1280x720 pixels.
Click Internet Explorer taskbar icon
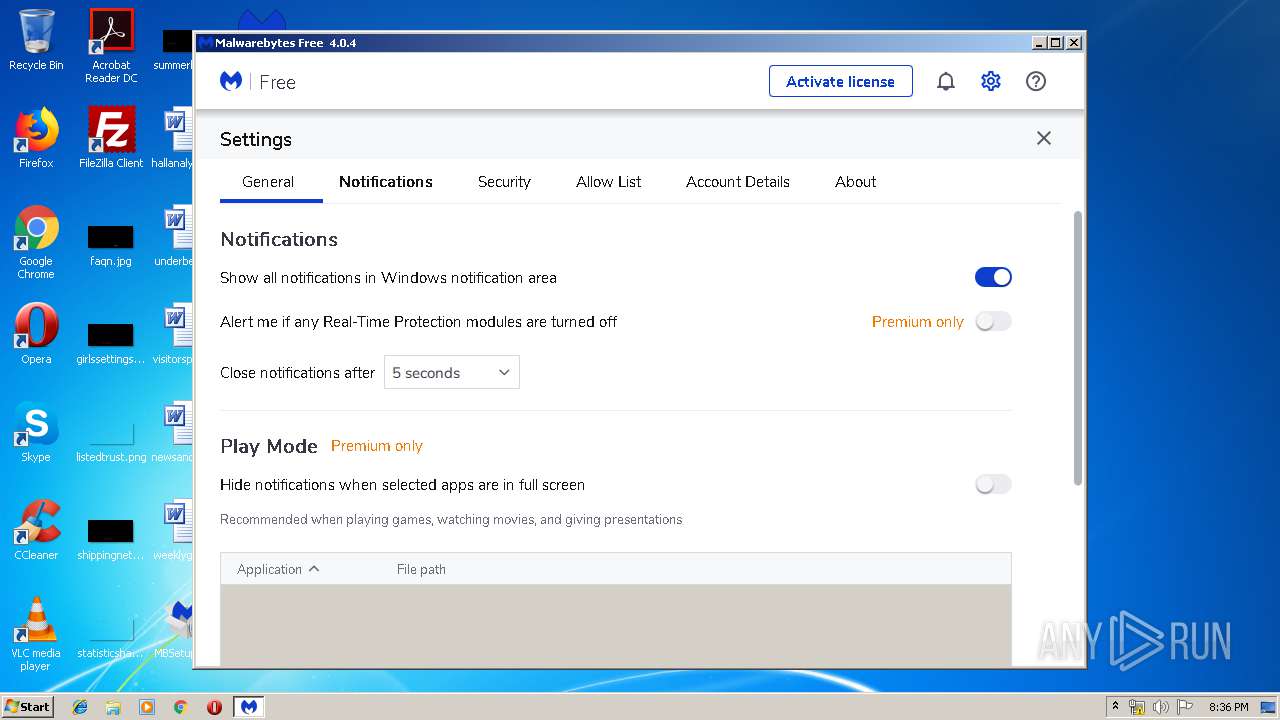click(x=80, y=707)
